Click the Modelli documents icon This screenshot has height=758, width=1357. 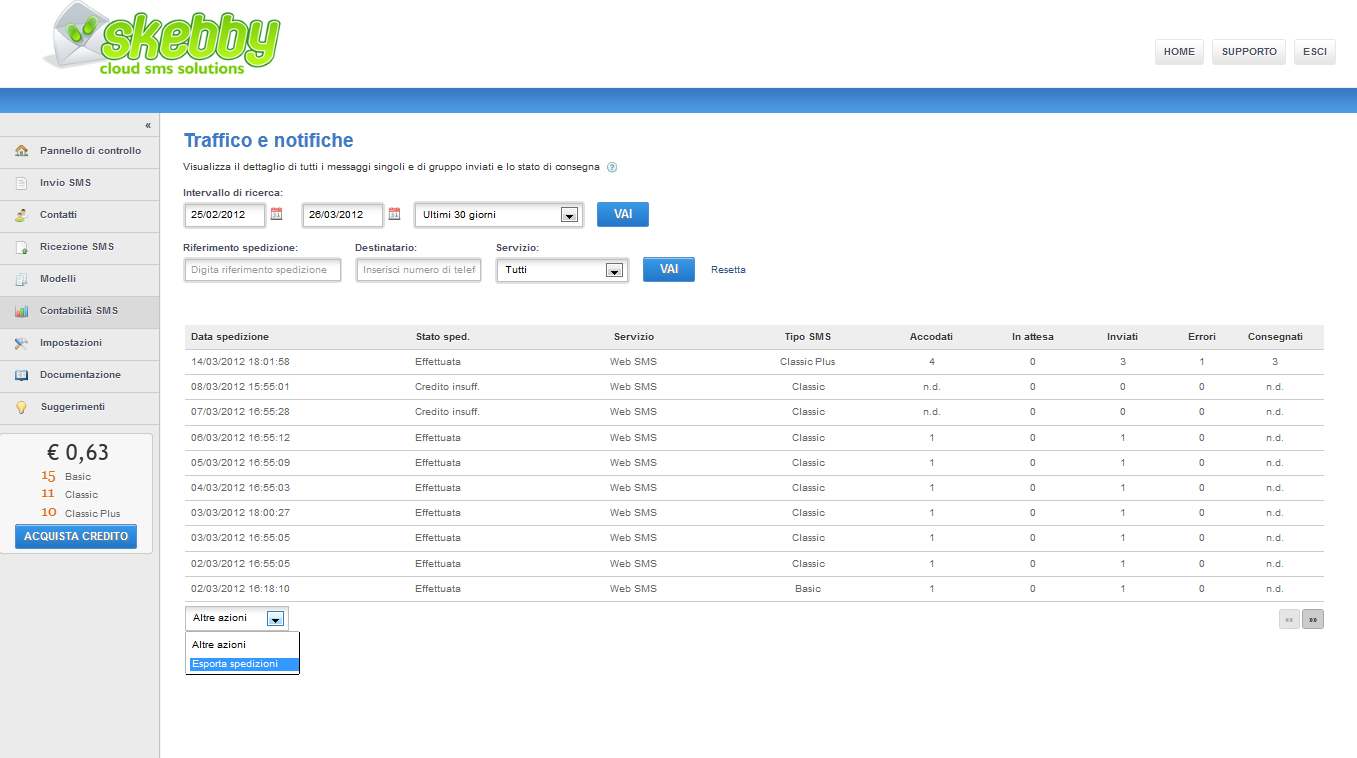[x=21, y=279]
